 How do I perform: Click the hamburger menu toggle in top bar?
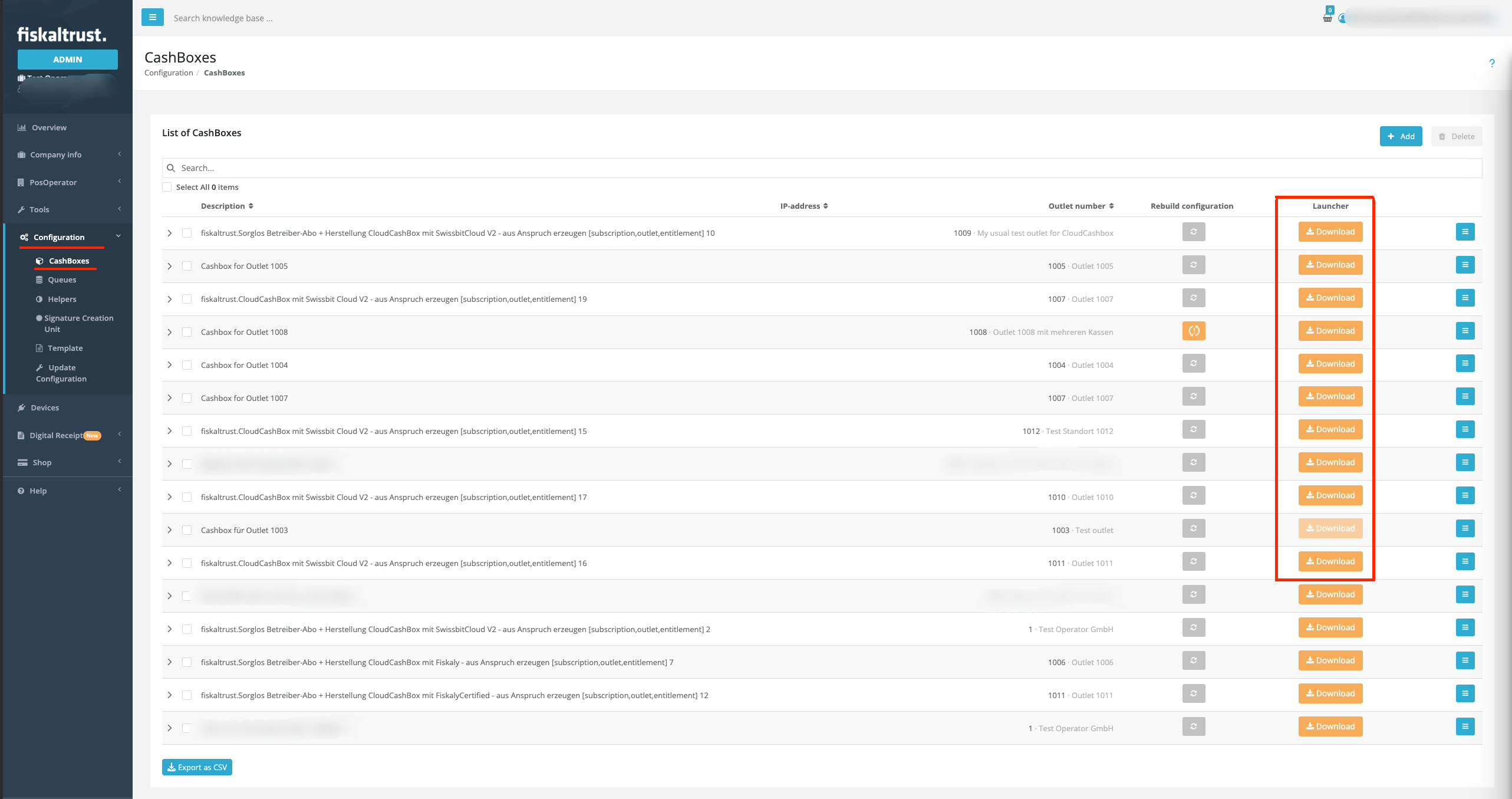click(x=152, y=17)
